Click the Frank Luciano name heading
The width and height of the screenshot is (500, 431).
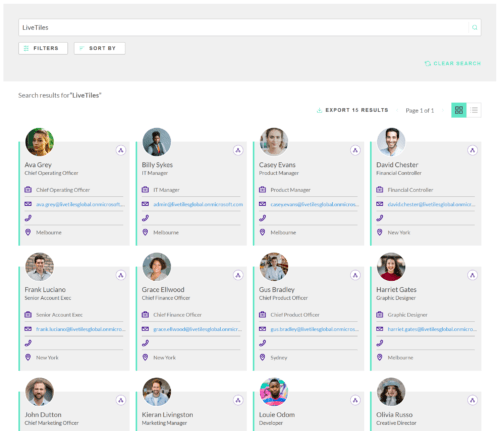(x=45, y=290)
